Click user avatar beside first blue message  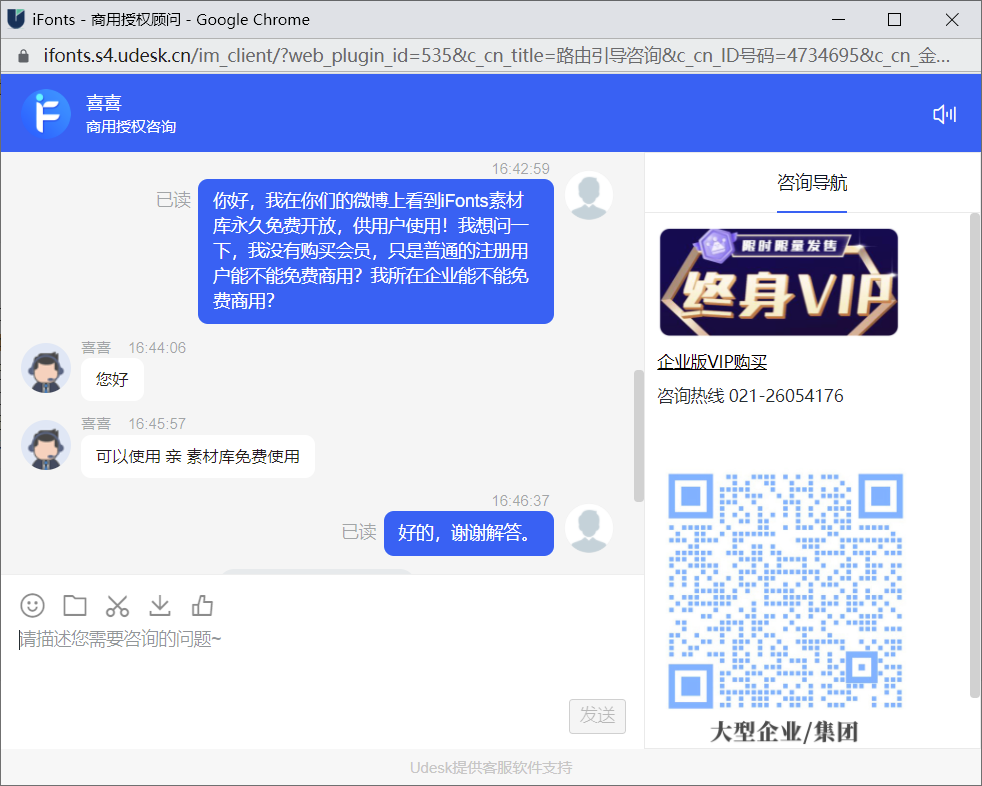tap(589, 196)
